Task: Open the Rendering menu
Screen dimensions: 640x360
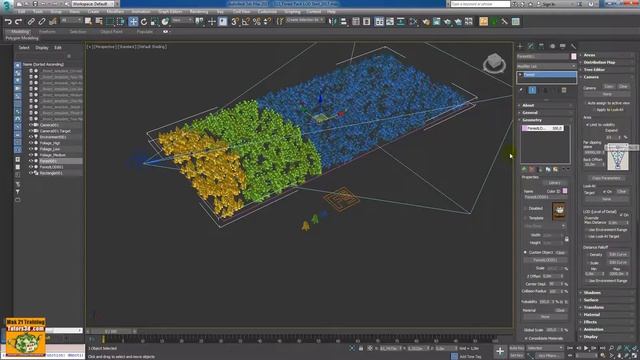Action: click(x=199, y=11)
